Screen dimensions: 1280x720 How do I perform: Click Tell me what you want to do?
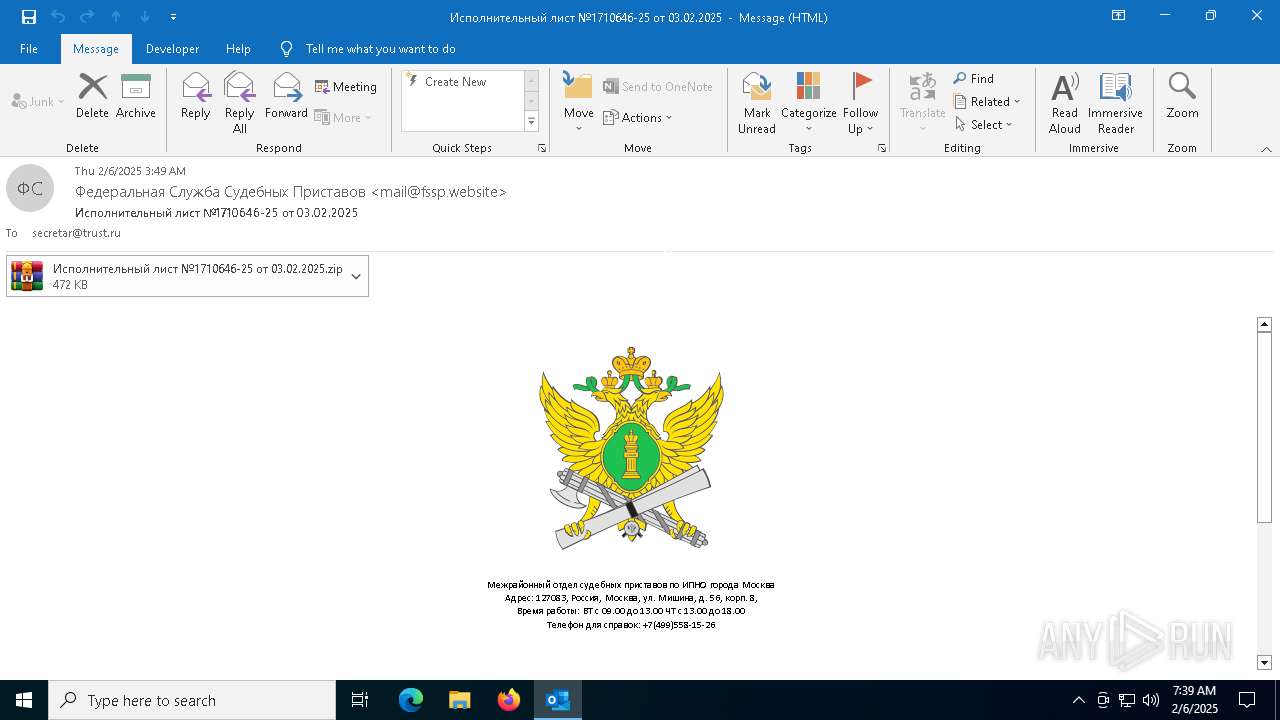pos(380,49)
